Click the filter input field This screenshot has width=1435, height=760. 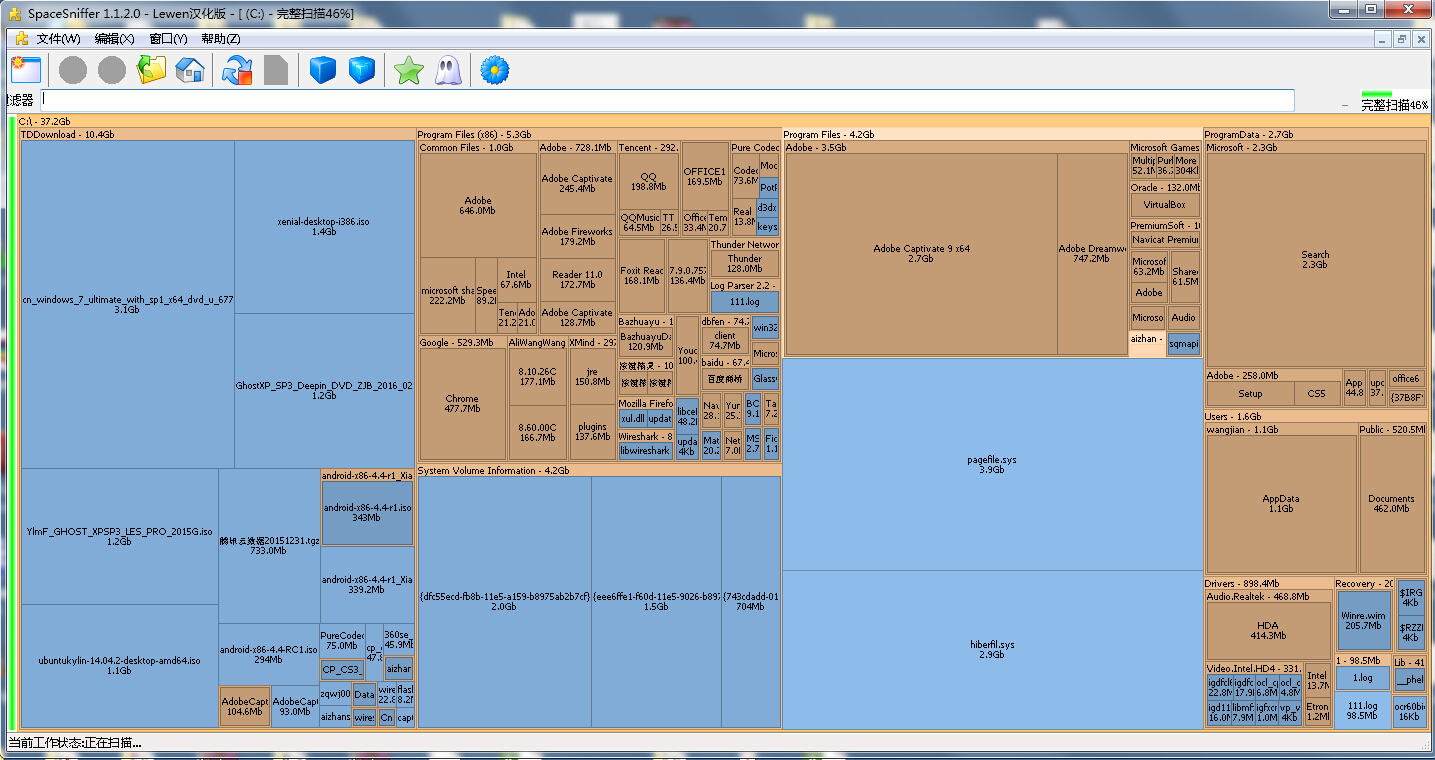pyautogui.click(x=667, y=100)
